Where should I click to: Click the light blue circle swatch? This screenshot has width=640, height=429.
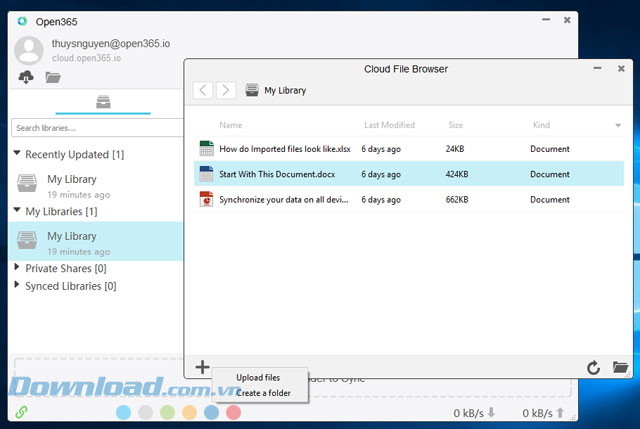[x=123, y=412]
